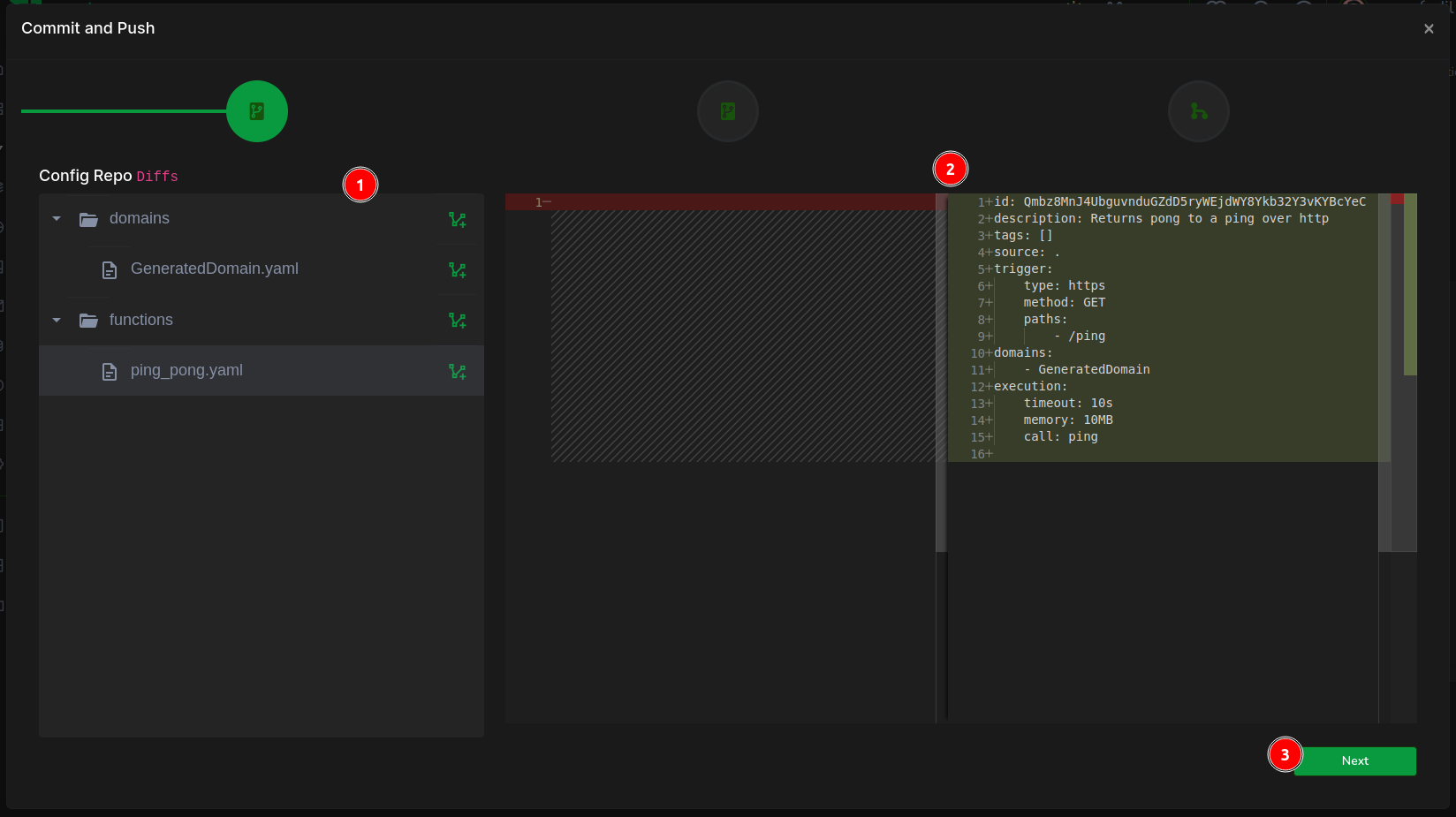The image size is (1456, 817).
Task: Click the description line in the added diff
Action: [x=1161, y=218]
